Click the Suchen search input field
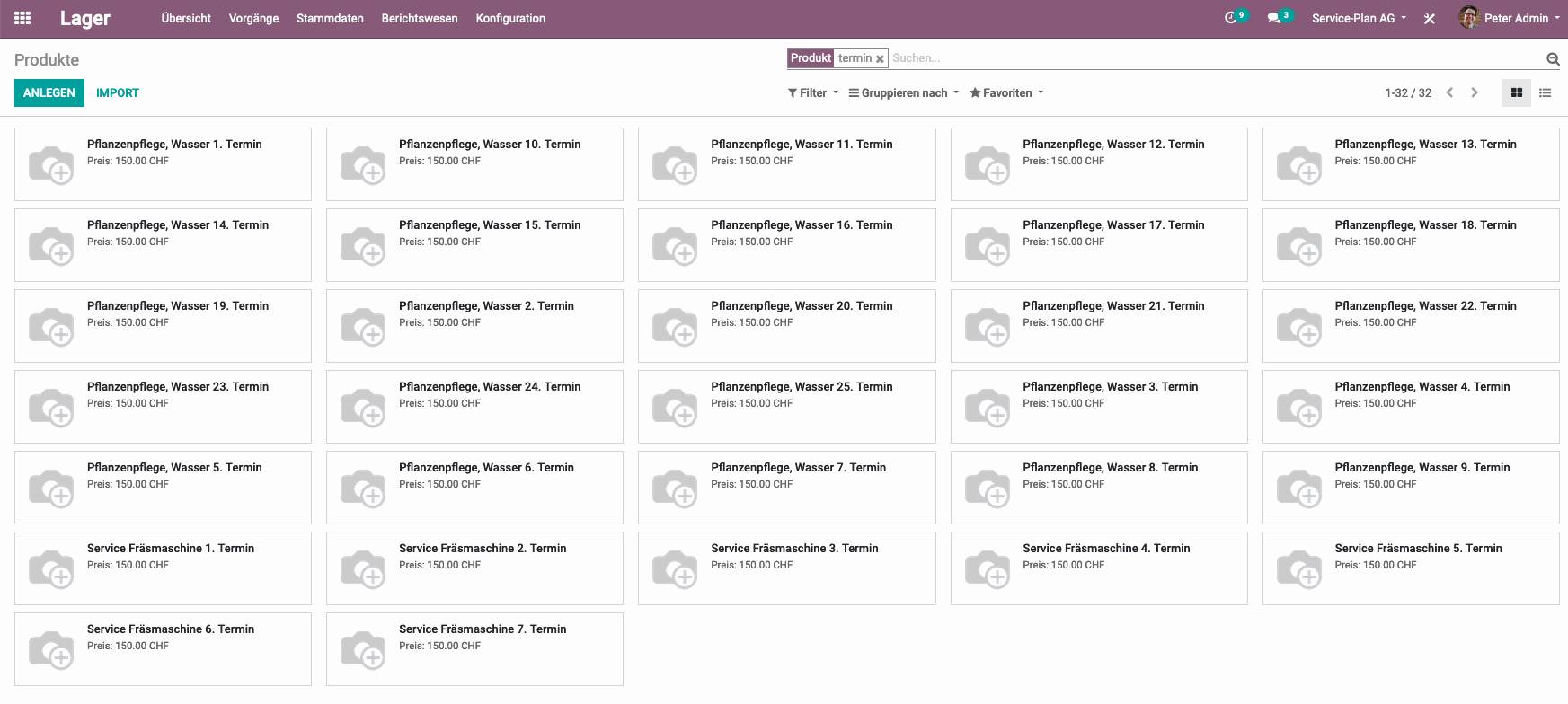 pyautogui.click(x=1213, y=58)
